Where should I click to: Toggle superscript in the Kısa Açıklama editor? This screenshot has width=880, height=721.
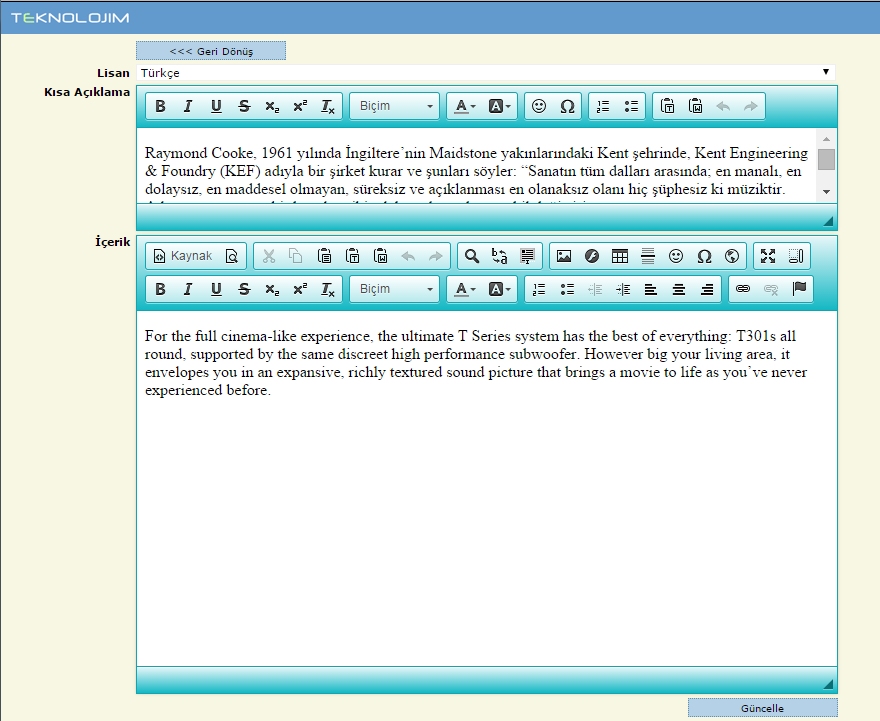click(x=300, y=106)
